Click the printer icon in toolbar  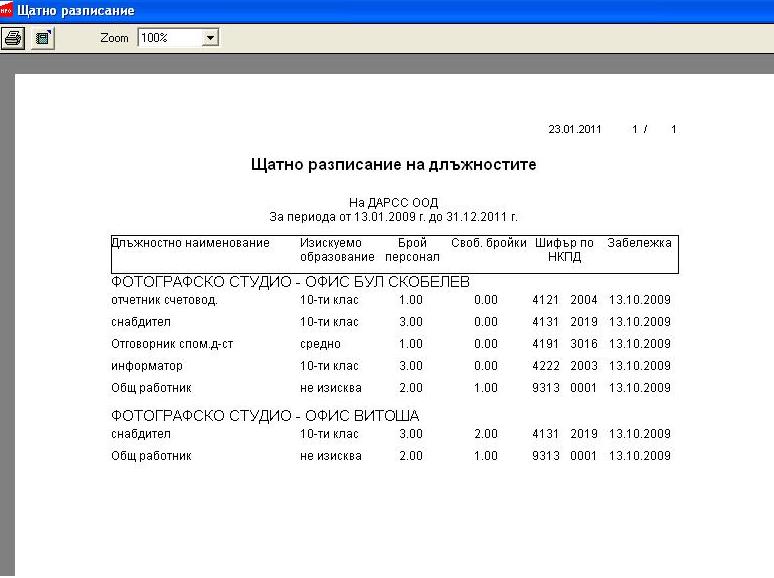coord(13,38)
